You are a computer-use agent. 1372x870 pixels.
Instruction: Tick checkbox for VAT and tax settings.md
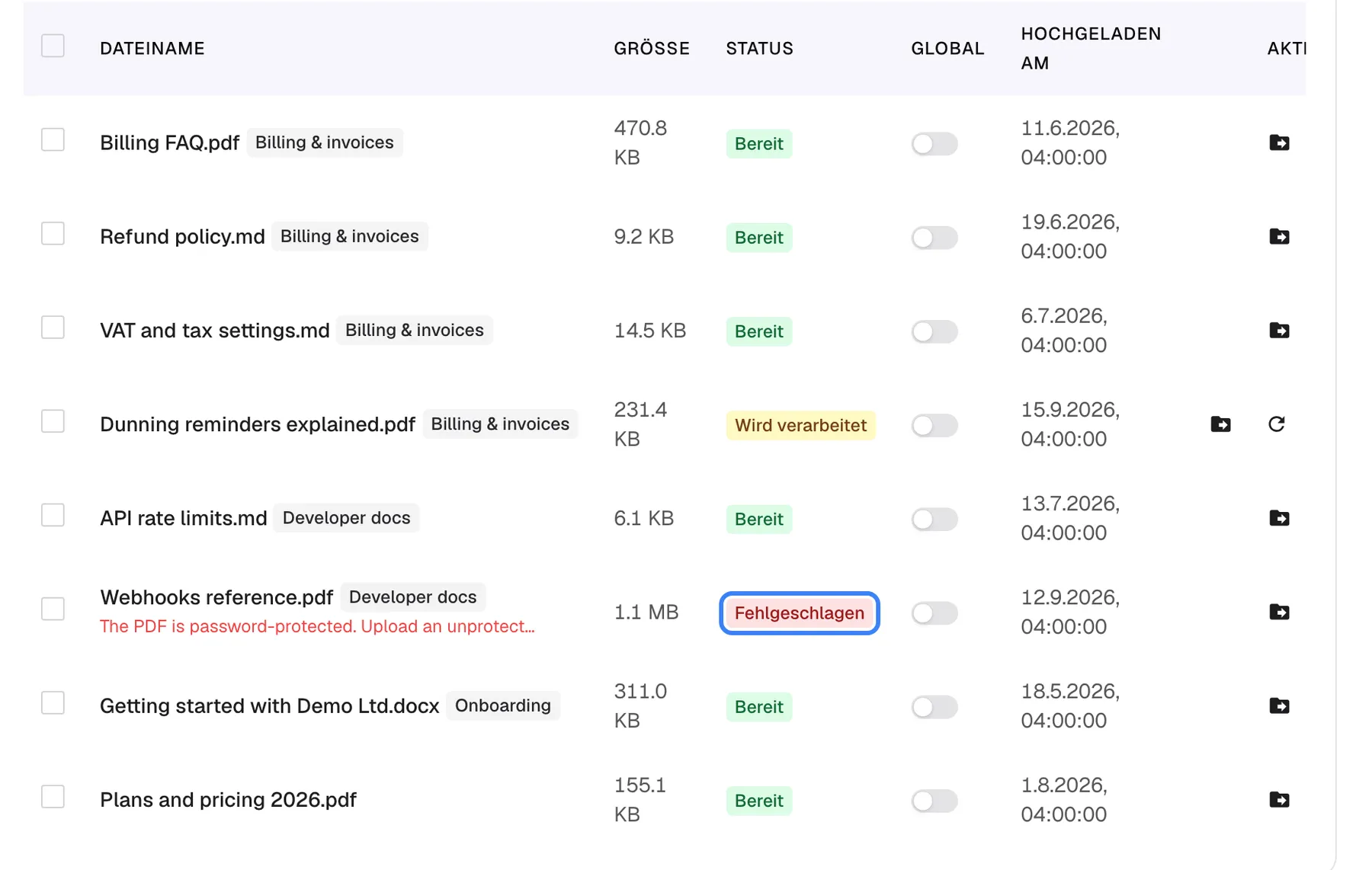point(53,327)
